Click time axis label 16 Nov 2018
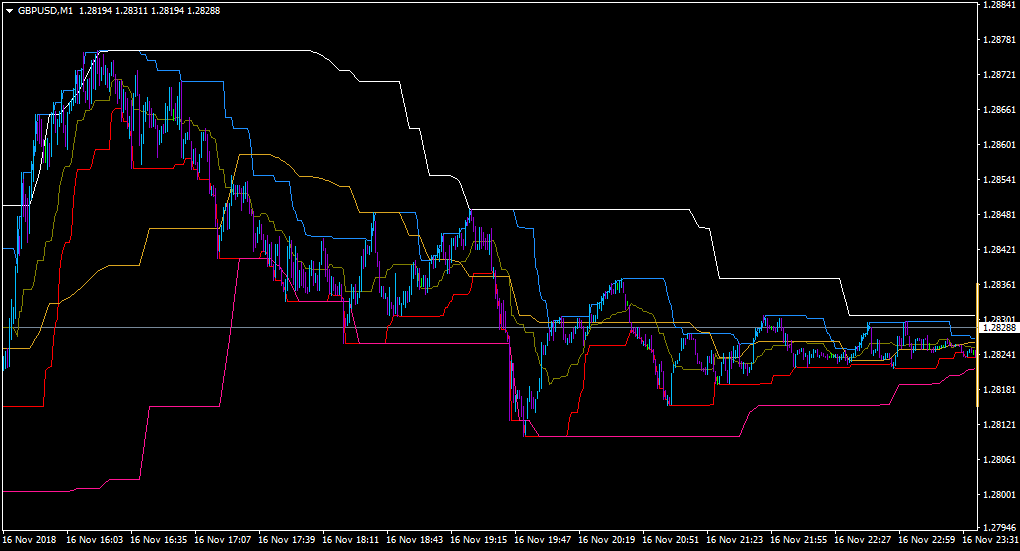The height and width of the screenshot is (551, 1020). [x=29, y=539]
